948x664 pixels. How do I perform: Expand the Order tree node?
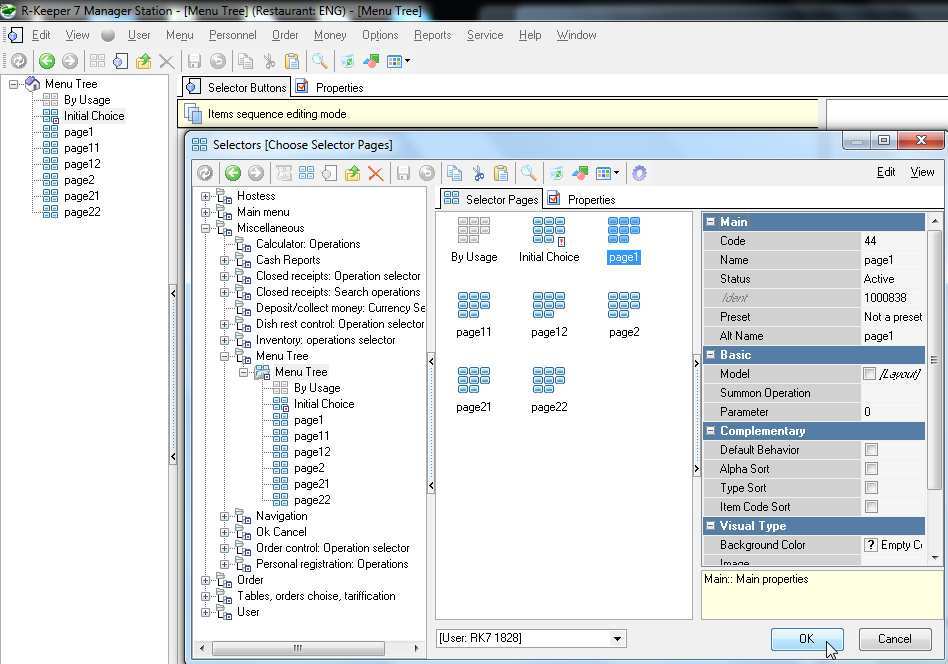coord(206,581)
